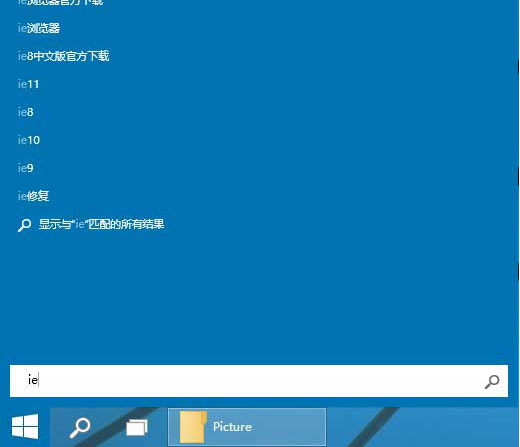Pick the "ie11" search suggestion
The height and width of the screenshot is (447, 520).
click(28, 84)
